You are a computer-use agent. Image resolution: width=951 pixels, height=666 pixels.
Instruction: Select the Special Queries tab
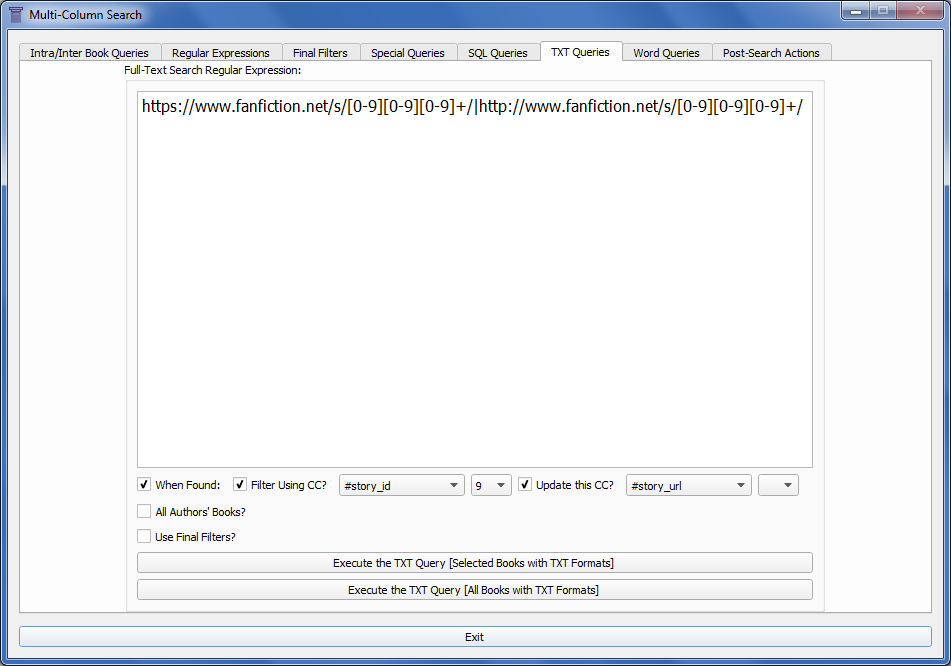408,53
